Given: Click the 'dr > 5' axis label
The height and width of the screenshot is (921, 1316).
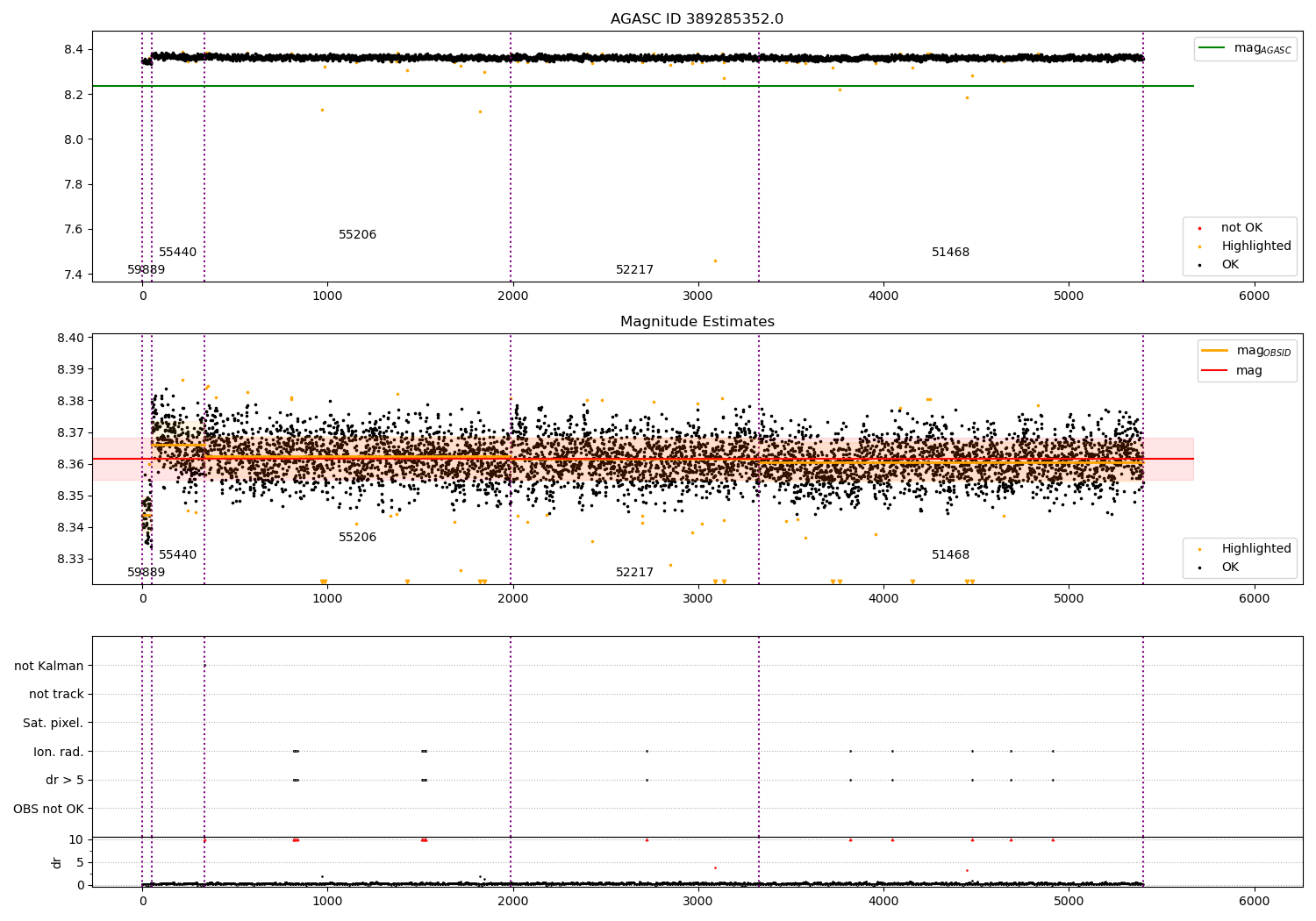Looking at the screenshot, I should (65, 780).
